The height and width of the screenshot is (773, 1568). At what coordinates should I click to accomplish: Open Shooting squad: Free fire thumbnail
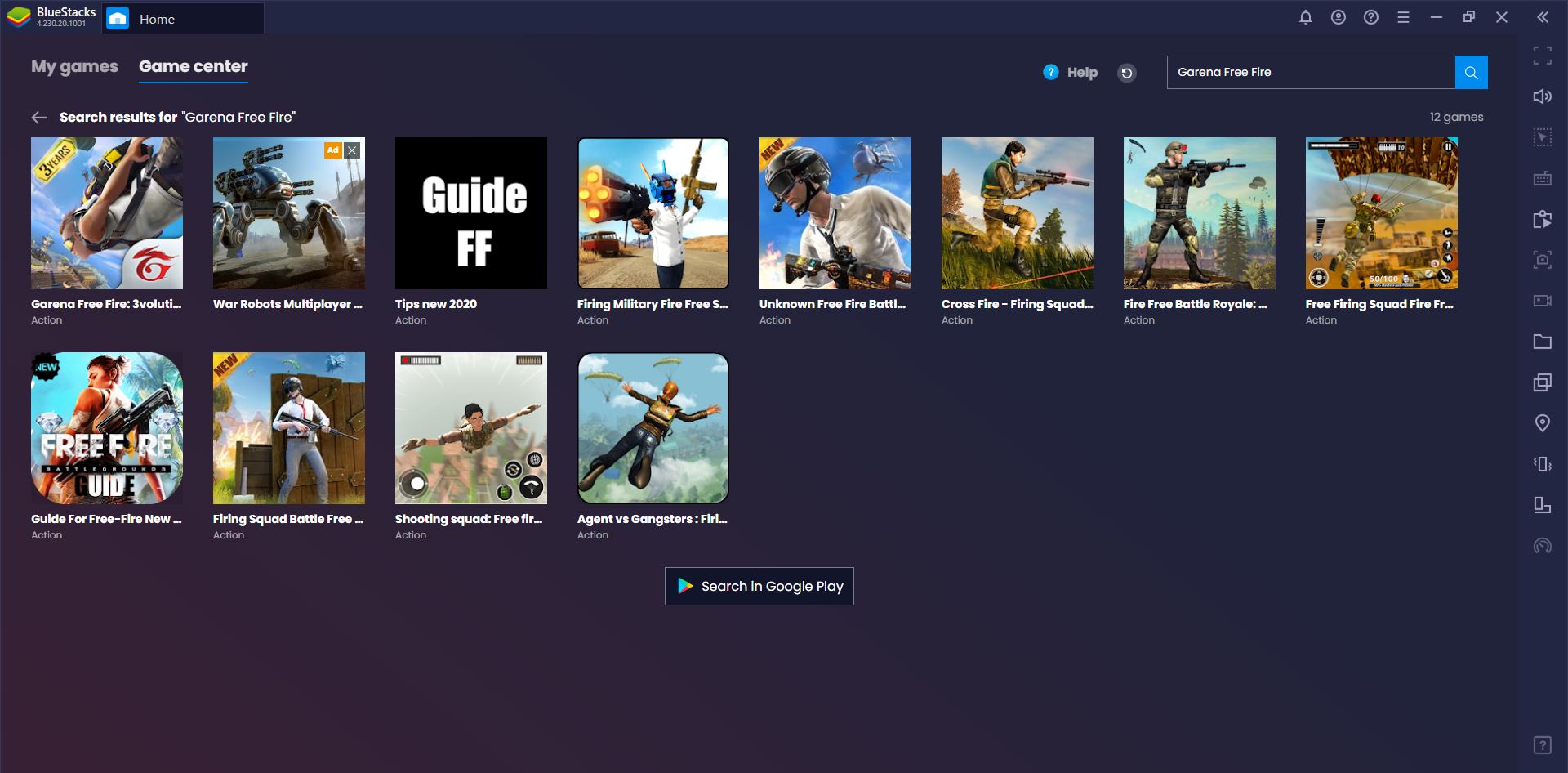[x=471, y=428]
